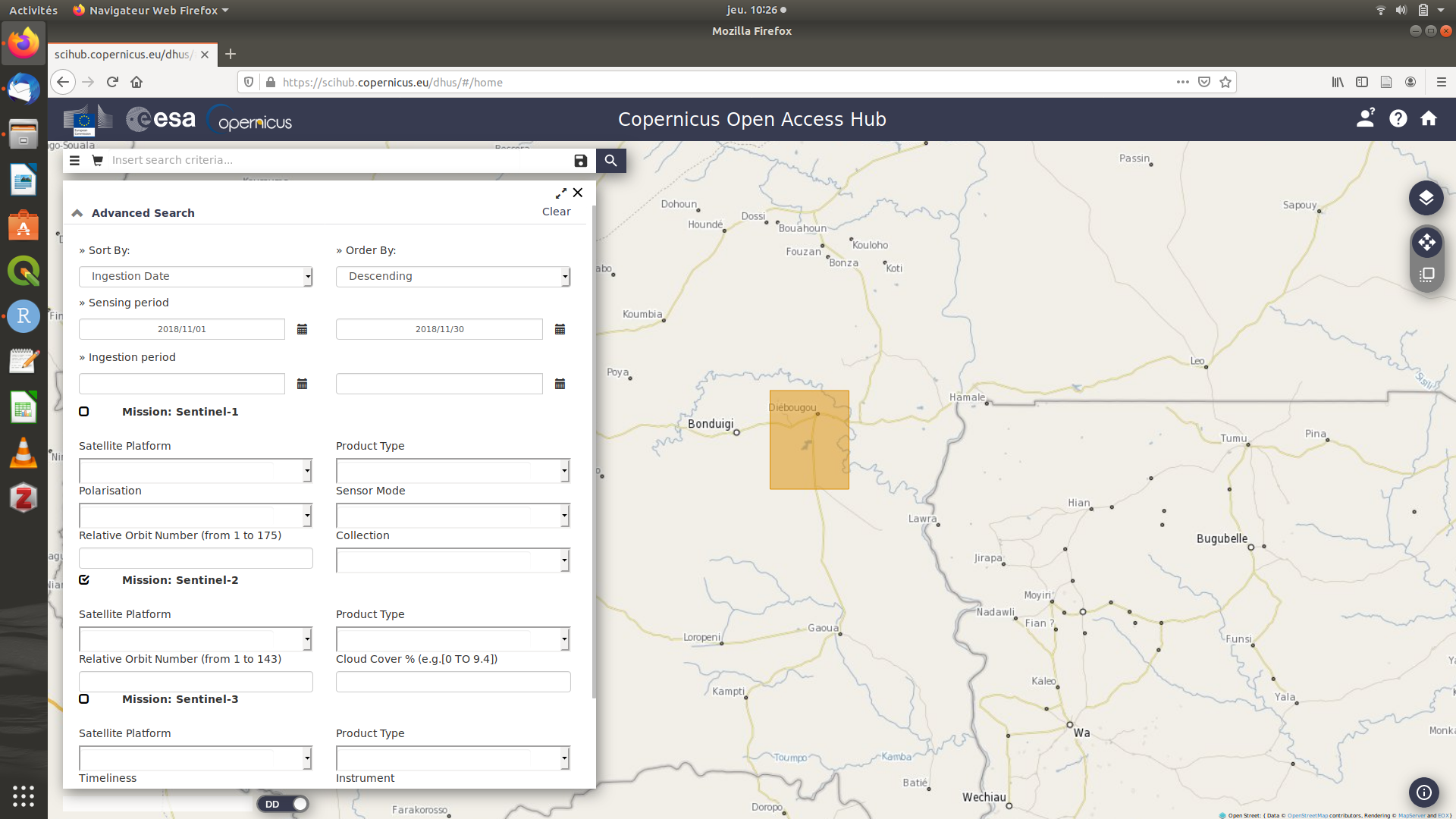Open Firefox application menu
1456x819 pixels.
coord(1442,82)
